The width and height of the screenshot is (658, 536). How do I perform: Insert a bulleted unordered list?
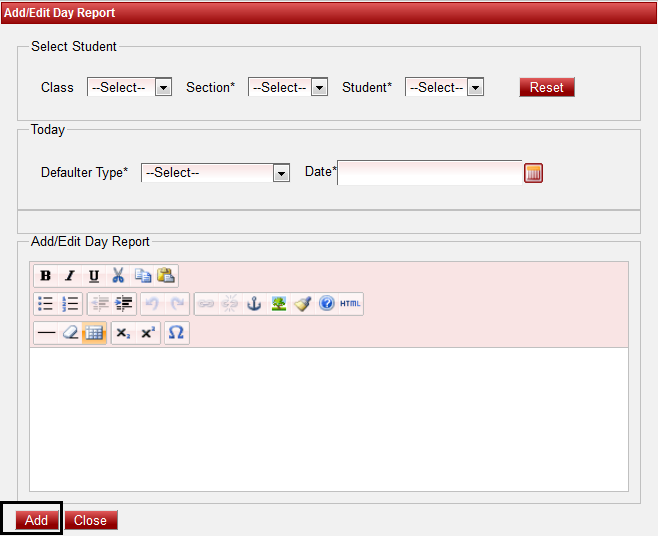pyautogui.click(x=46, y=304)
